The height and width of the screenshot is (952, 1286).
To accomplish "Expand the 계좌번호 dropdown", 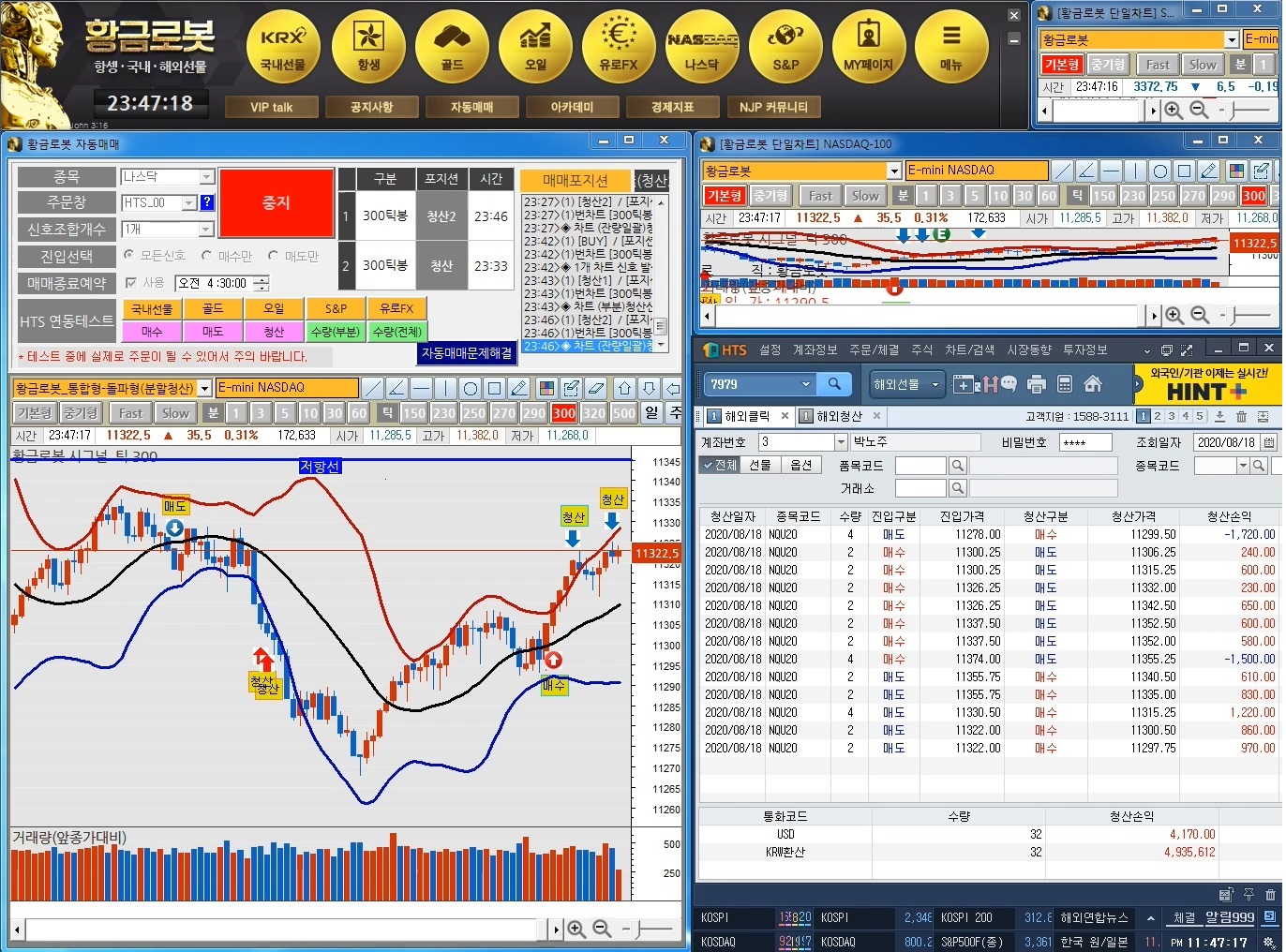I will [840, 441].
